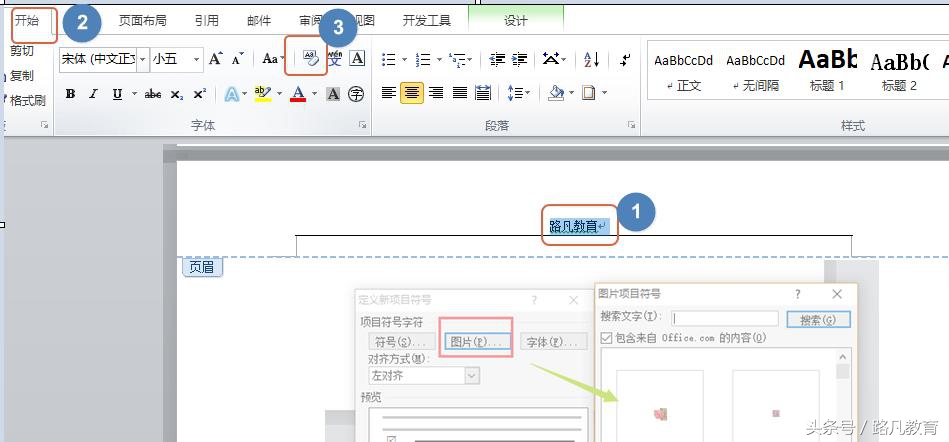Toggle 包含来自 Office.com 的内容 checkbox
Image resolution: width=949 pixels, height=442 pixels.
[606, 338]
